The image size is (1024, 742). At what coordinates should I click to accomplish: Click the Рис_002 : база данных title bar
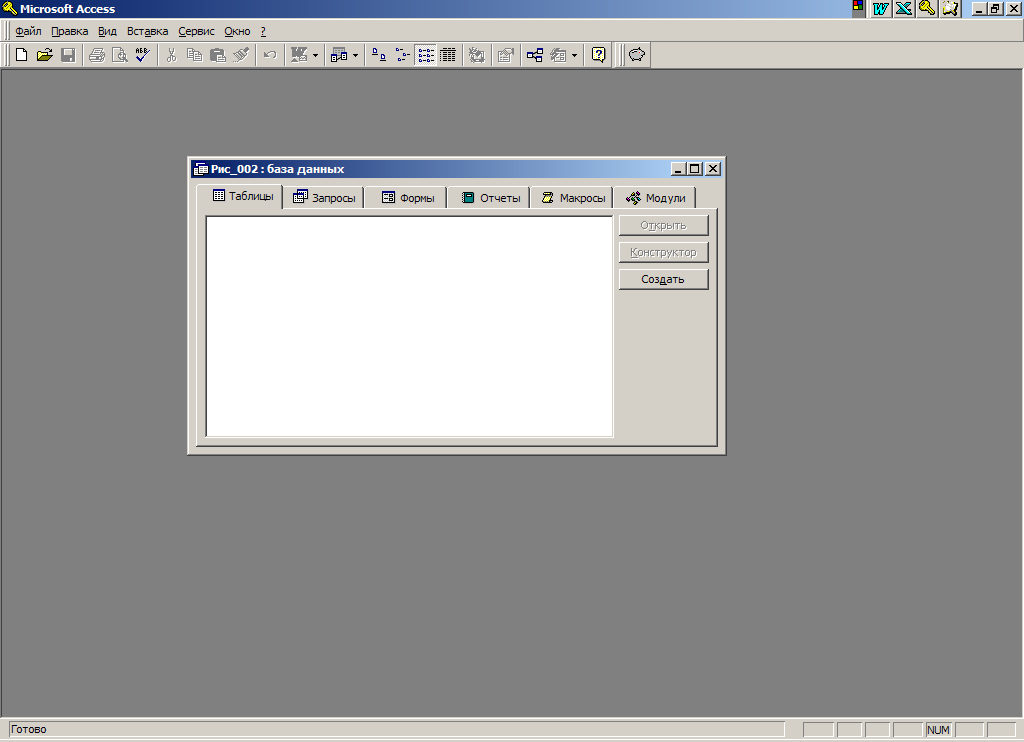[x=431, y=169]
